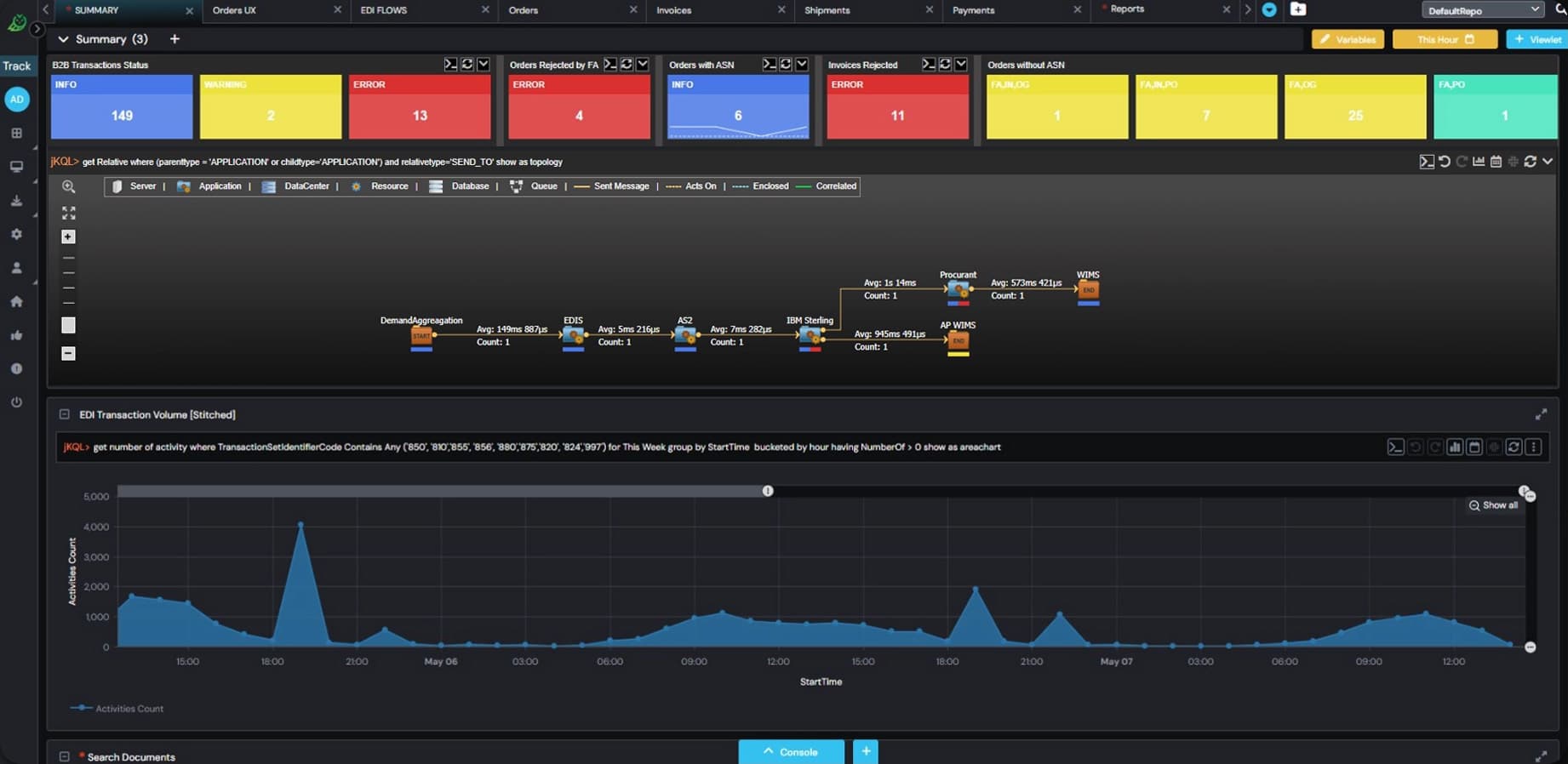
Task: Open EDI Transaction Volume more options menu
Action: pos(1533,447)
